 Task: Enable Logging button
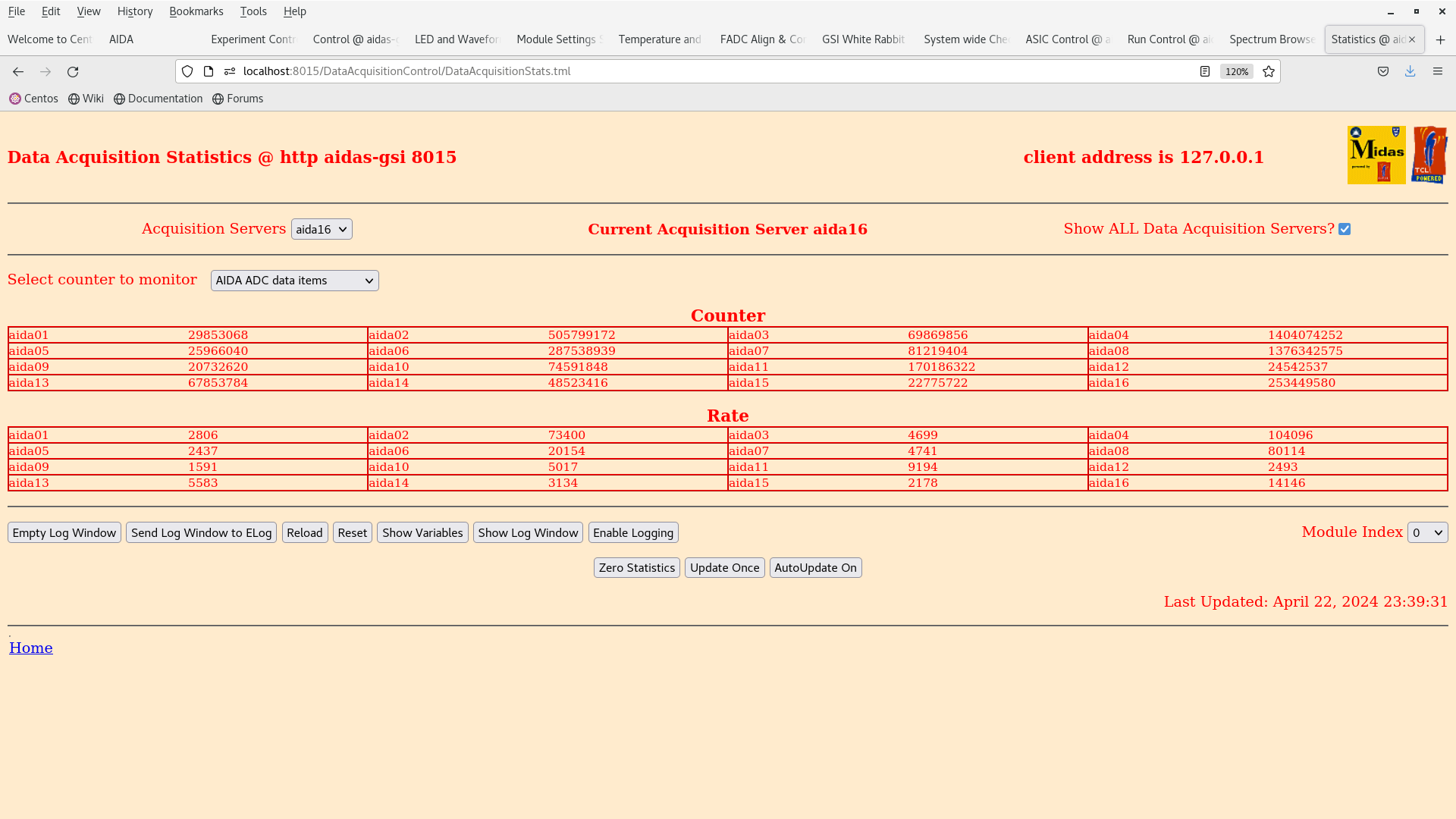[632, 533]
